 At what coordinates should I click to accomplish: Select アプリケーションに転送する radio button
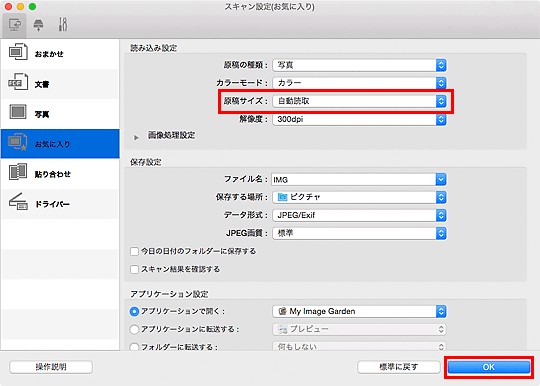pyautogui.click(x=134, y=330)
